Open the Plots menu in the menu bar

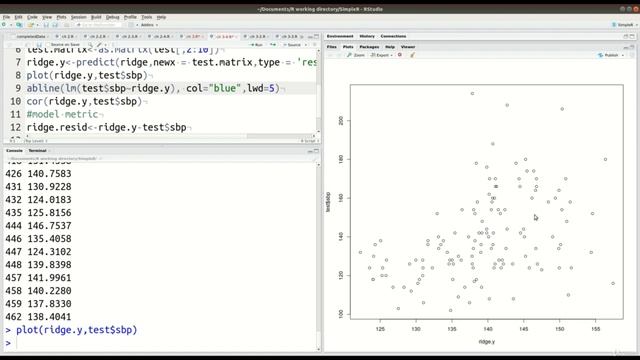pyautogui.click(x=61, y=17)
